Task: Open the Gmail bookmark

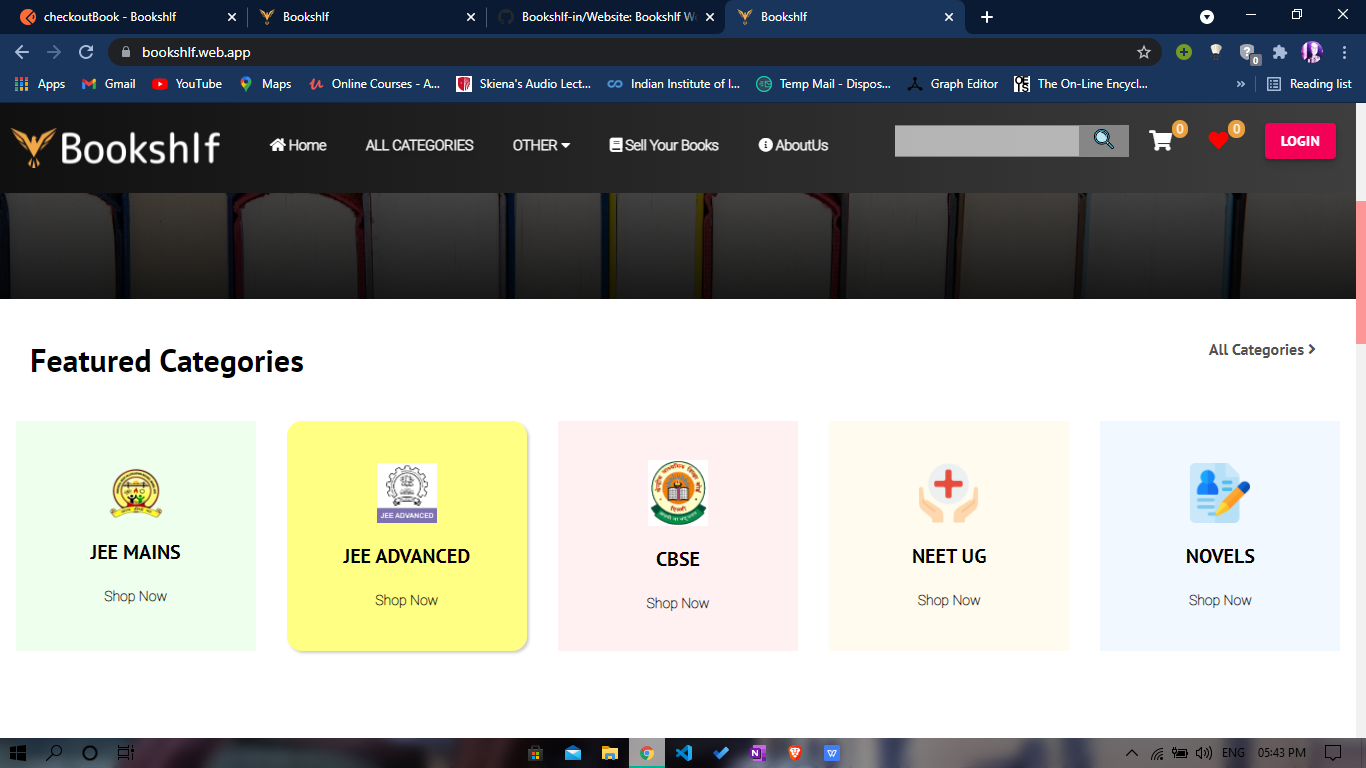Action: point(108,84)
